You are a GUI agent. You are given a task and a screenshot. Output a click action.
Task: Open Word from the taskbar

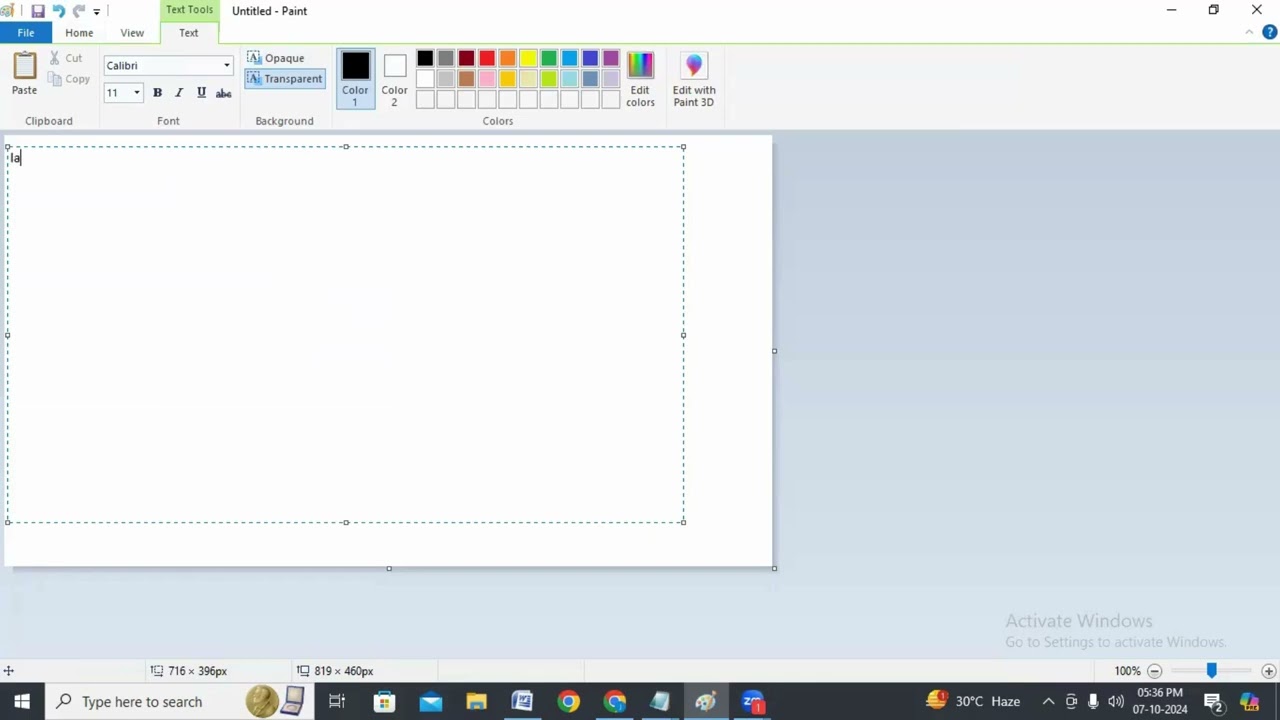(522, 702)
